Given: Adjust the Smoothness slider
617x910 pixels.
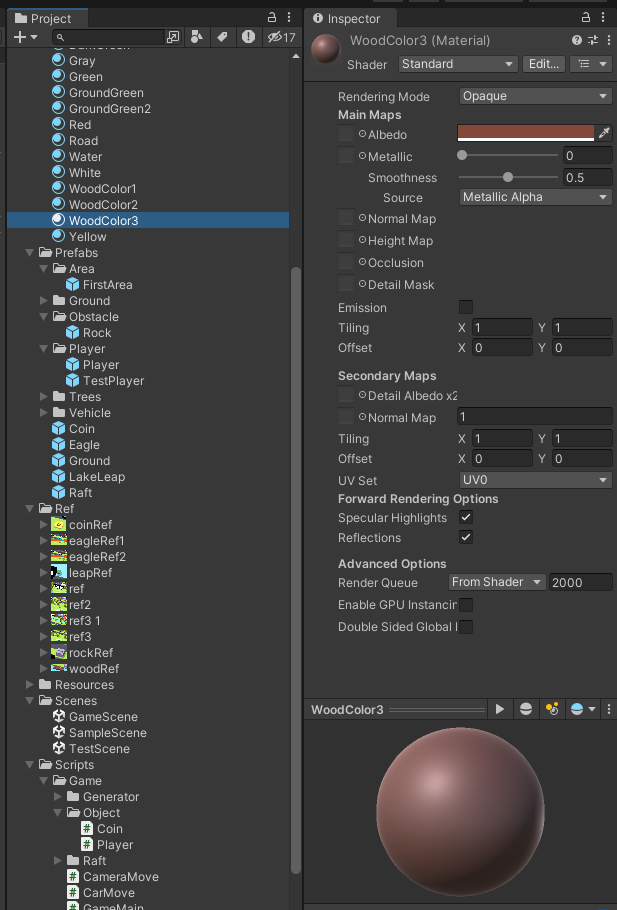Looking at the screenshot, I should pos(508,177).
